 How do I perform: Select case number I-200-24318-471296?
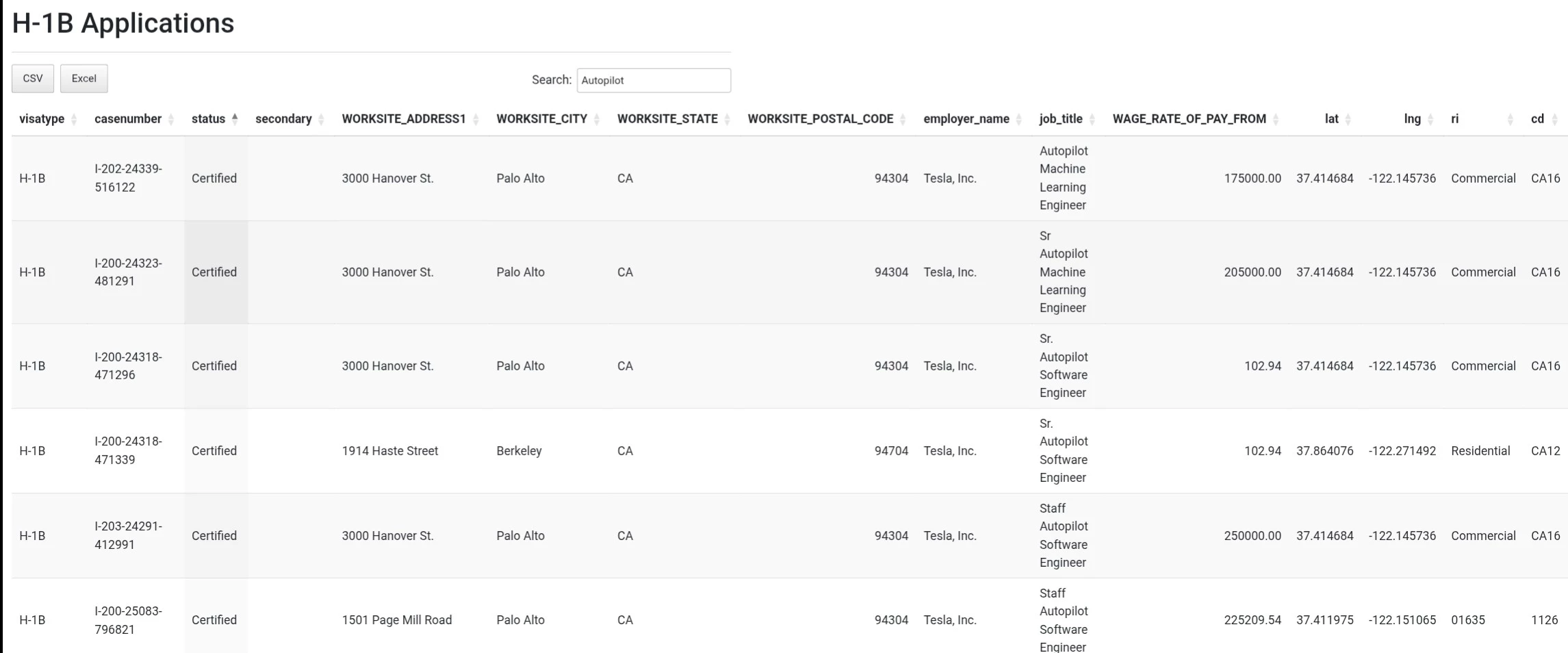pos(129,366)
